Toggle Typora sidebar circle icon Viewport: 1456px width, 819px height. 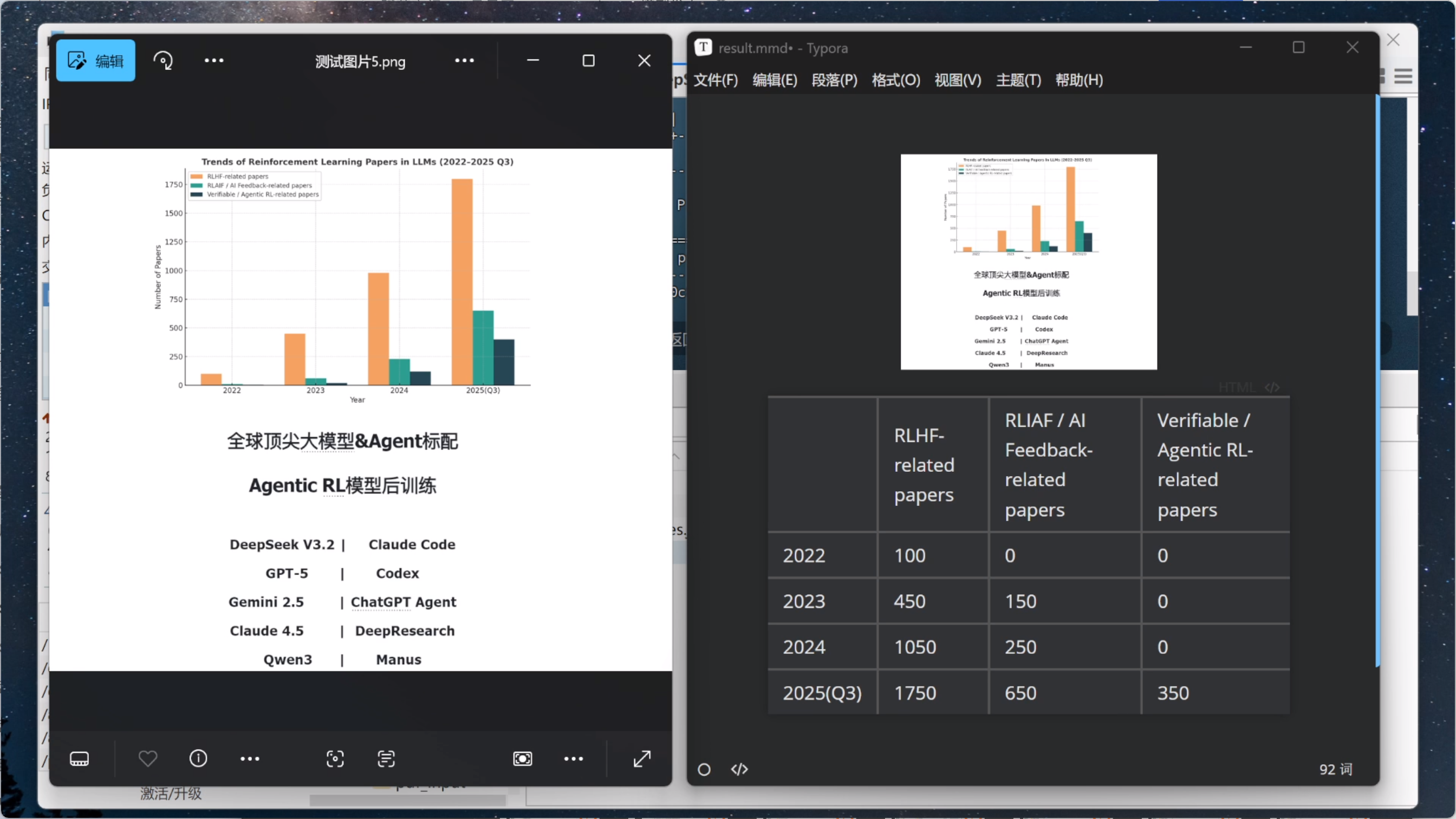pyautogui.click(x=704, y=769)
